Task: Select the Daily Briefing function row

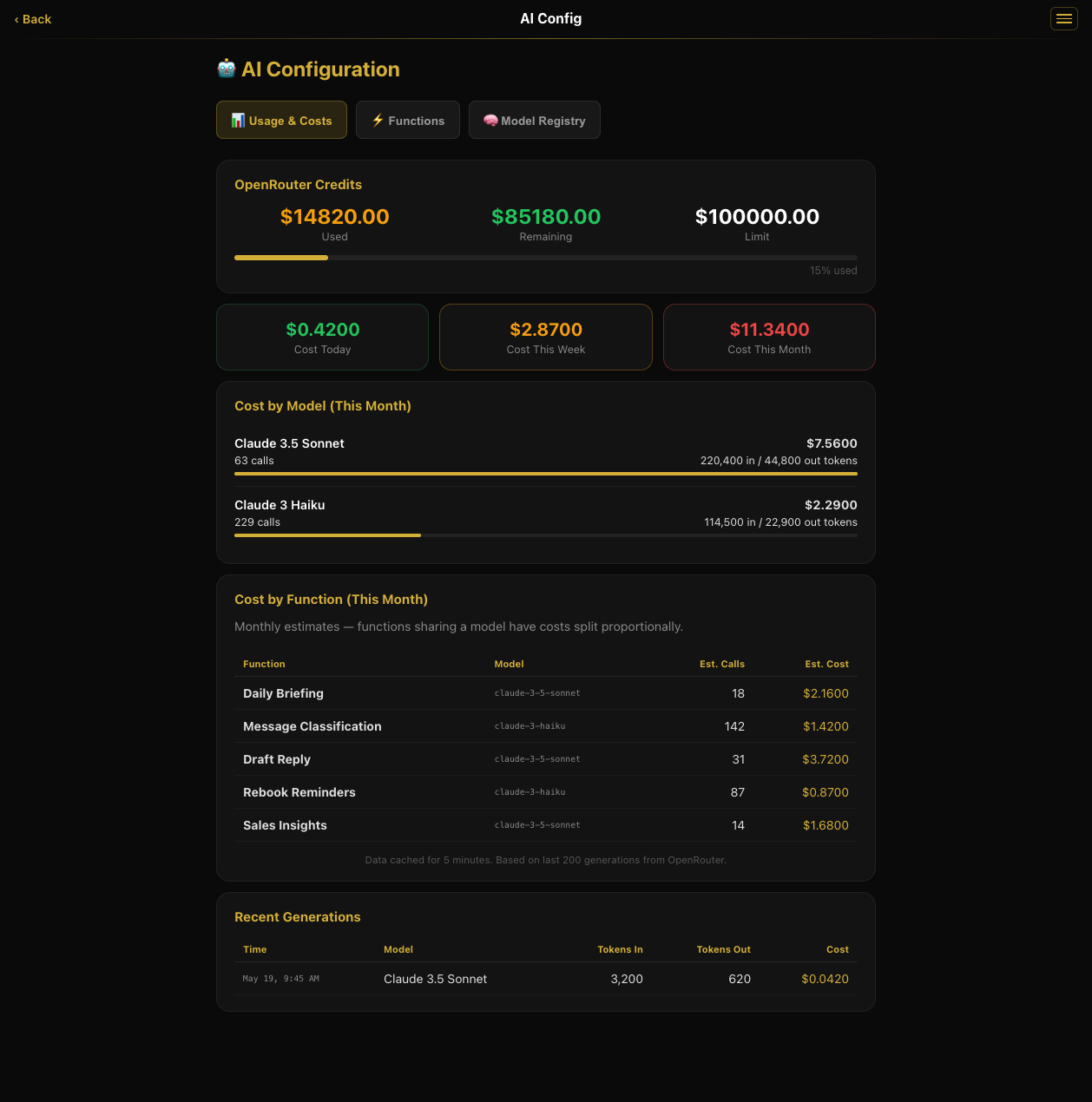Action: [x=546, y=693]
